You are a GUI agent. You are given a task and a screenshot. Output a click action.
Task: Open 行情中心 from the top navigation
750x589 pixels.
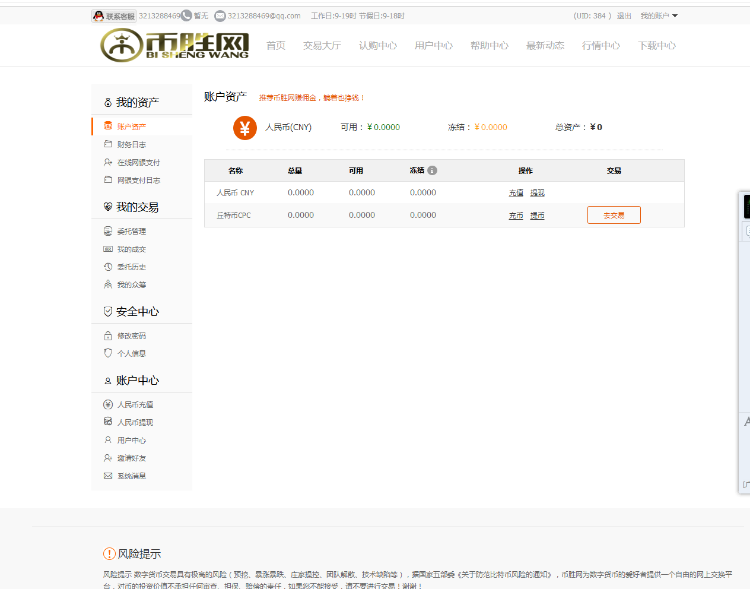[601, 46]
